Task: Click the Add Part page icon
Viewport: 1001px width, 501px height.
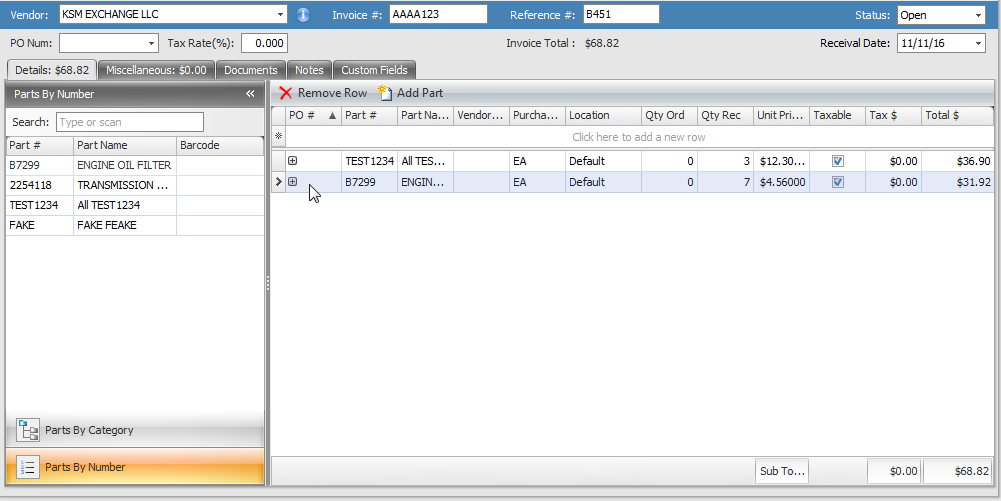Action: [x=385, y=93]
